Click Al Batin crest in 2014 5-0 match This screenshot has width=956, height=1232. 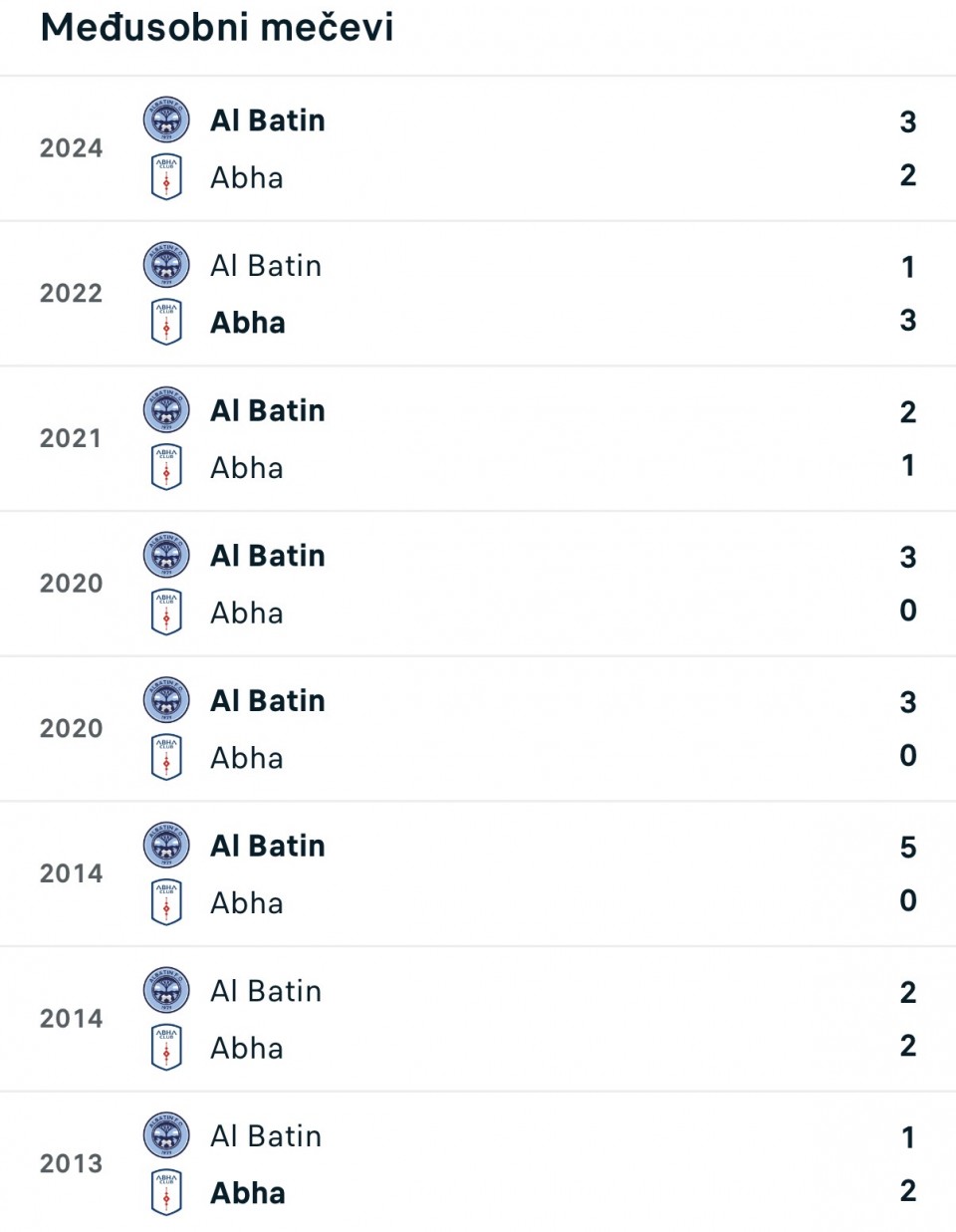coord(166,846)
